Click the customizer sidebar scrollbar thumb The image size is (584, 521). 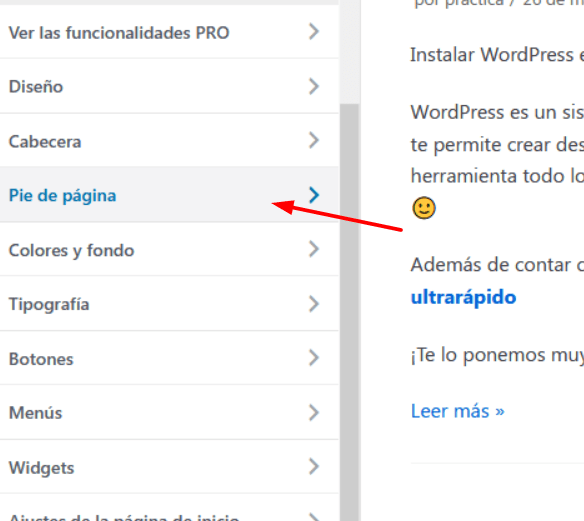[349, 312]
